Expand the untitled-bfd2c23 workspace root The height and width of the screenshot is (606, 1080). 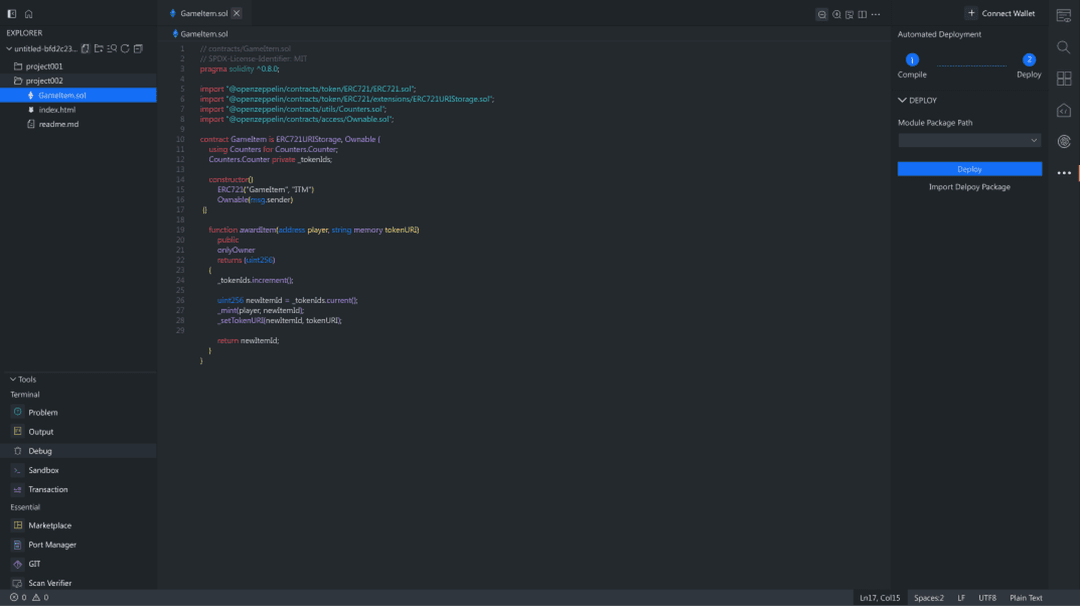(42, 47)
